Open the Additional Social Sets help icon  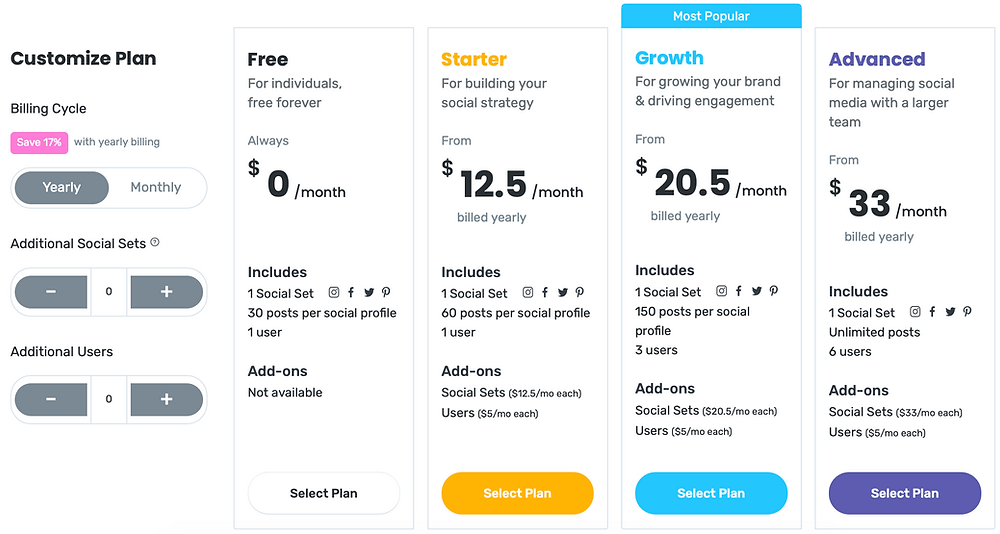tap(154, 242)
